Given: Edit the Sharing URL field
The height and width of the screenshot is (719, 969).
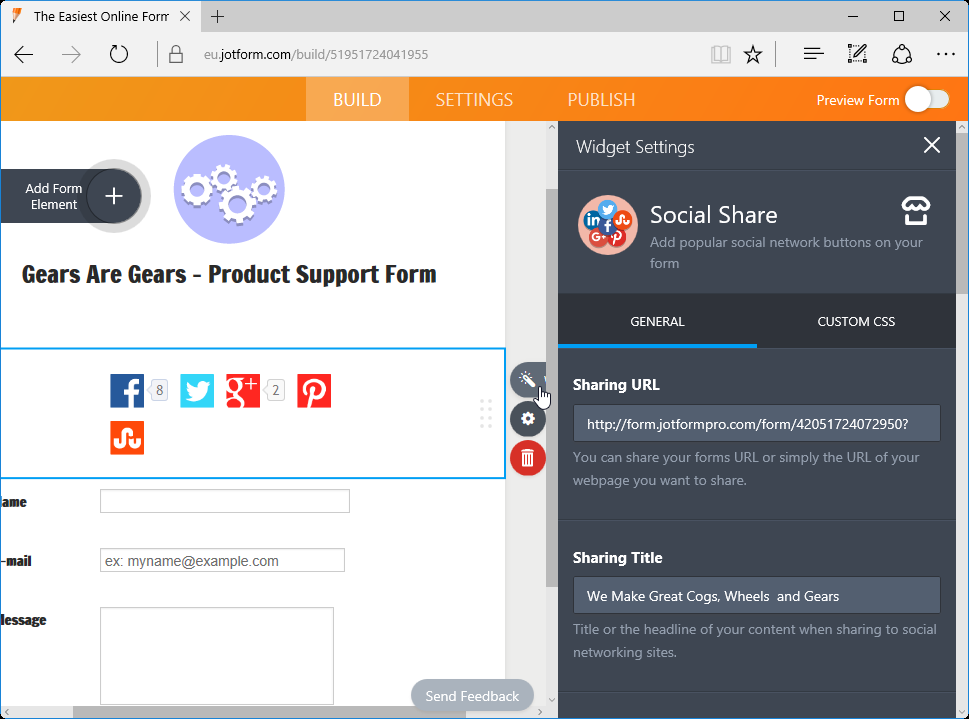Looking at the screenshot, I should point(755,423).
